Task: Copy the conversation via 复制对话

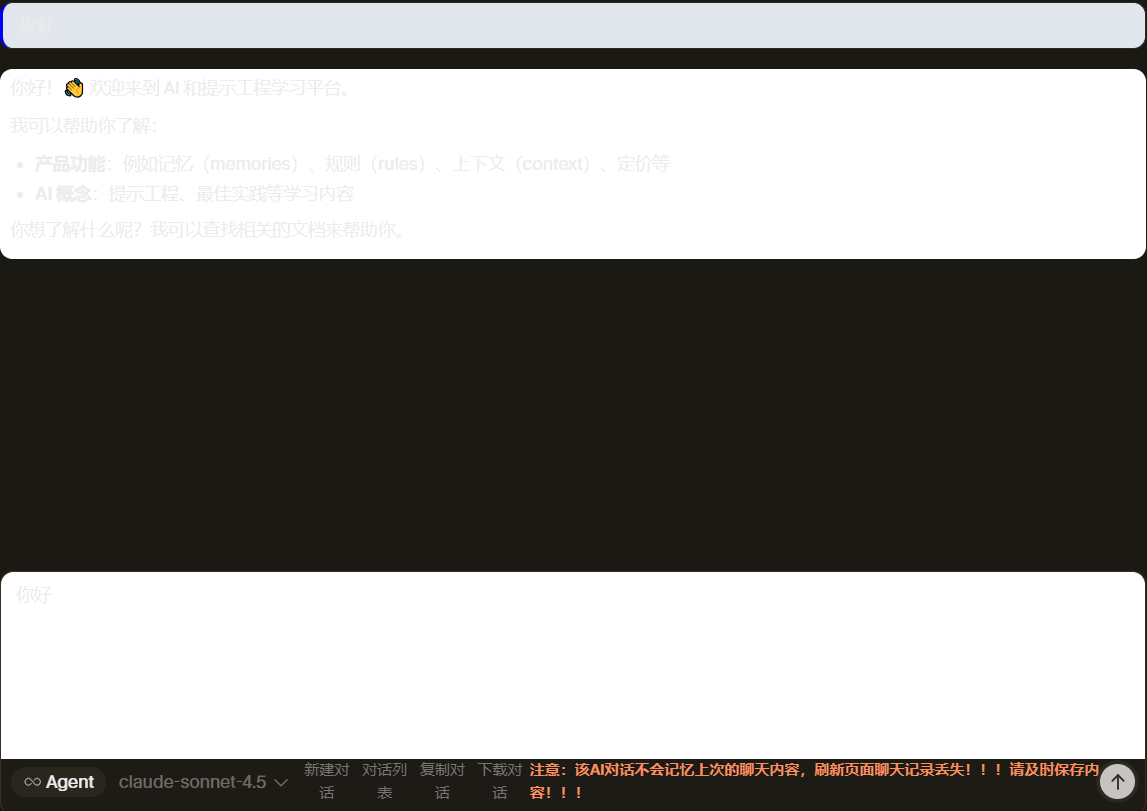Action: pyautogui.click(x=442, y=781)
